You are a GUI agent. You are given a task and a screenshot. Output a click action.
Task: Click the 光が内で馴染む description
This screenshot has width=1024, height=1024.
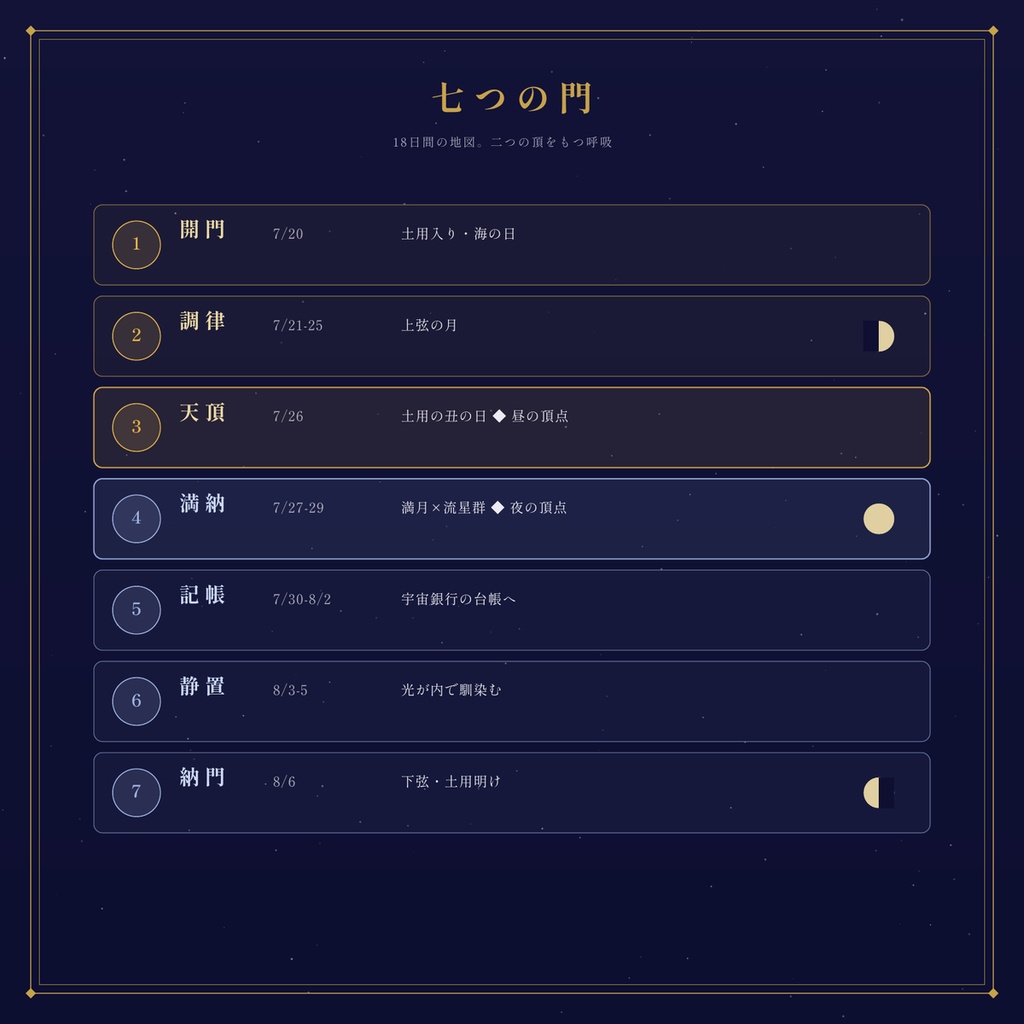click(451, 690)
